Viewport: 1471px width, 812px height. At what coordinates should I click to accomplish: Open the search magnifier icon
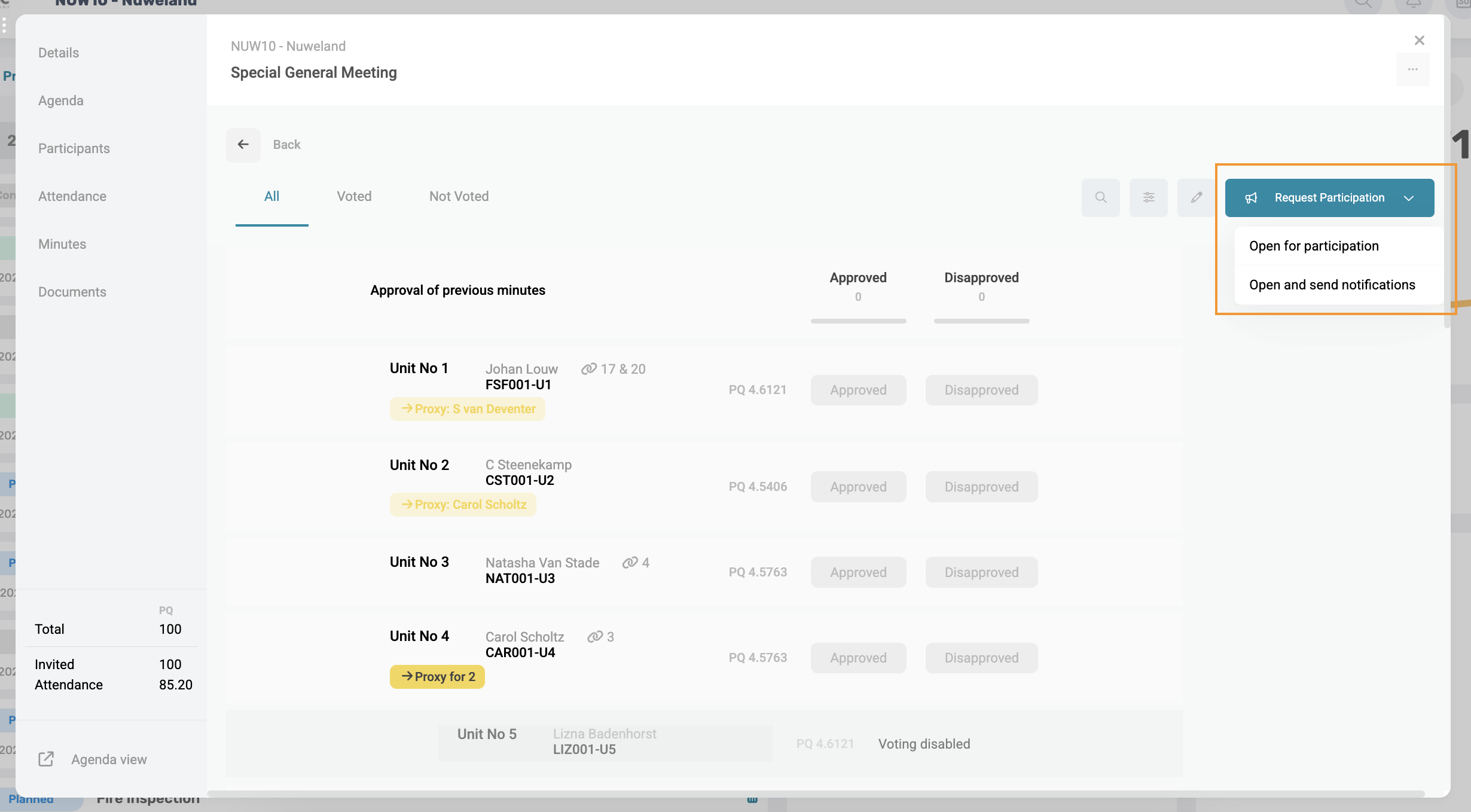click(1100, 197)
